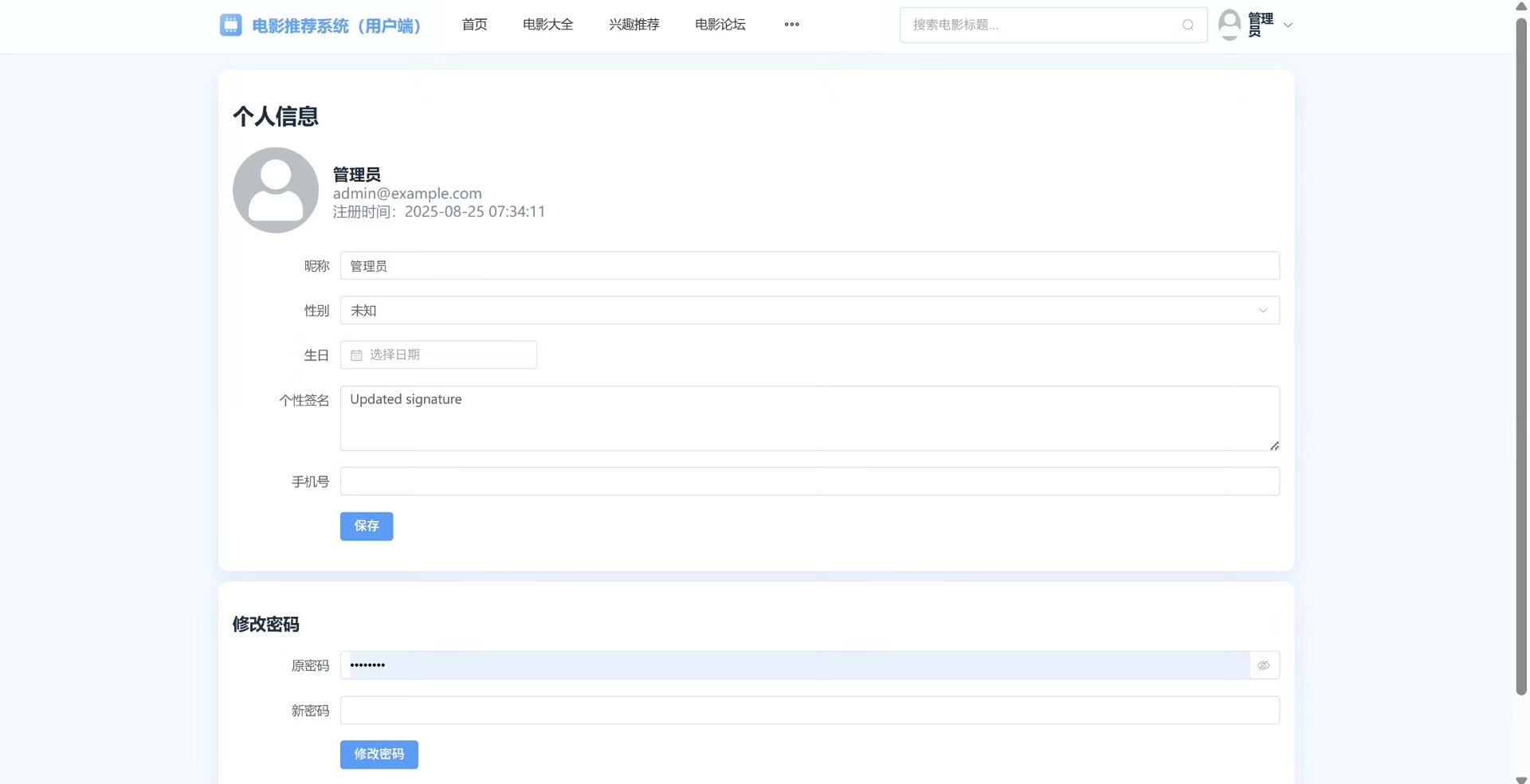This screenshot has height=784, width=1530.
Task: Open the 生日 date picker
Action: [446, 355]
